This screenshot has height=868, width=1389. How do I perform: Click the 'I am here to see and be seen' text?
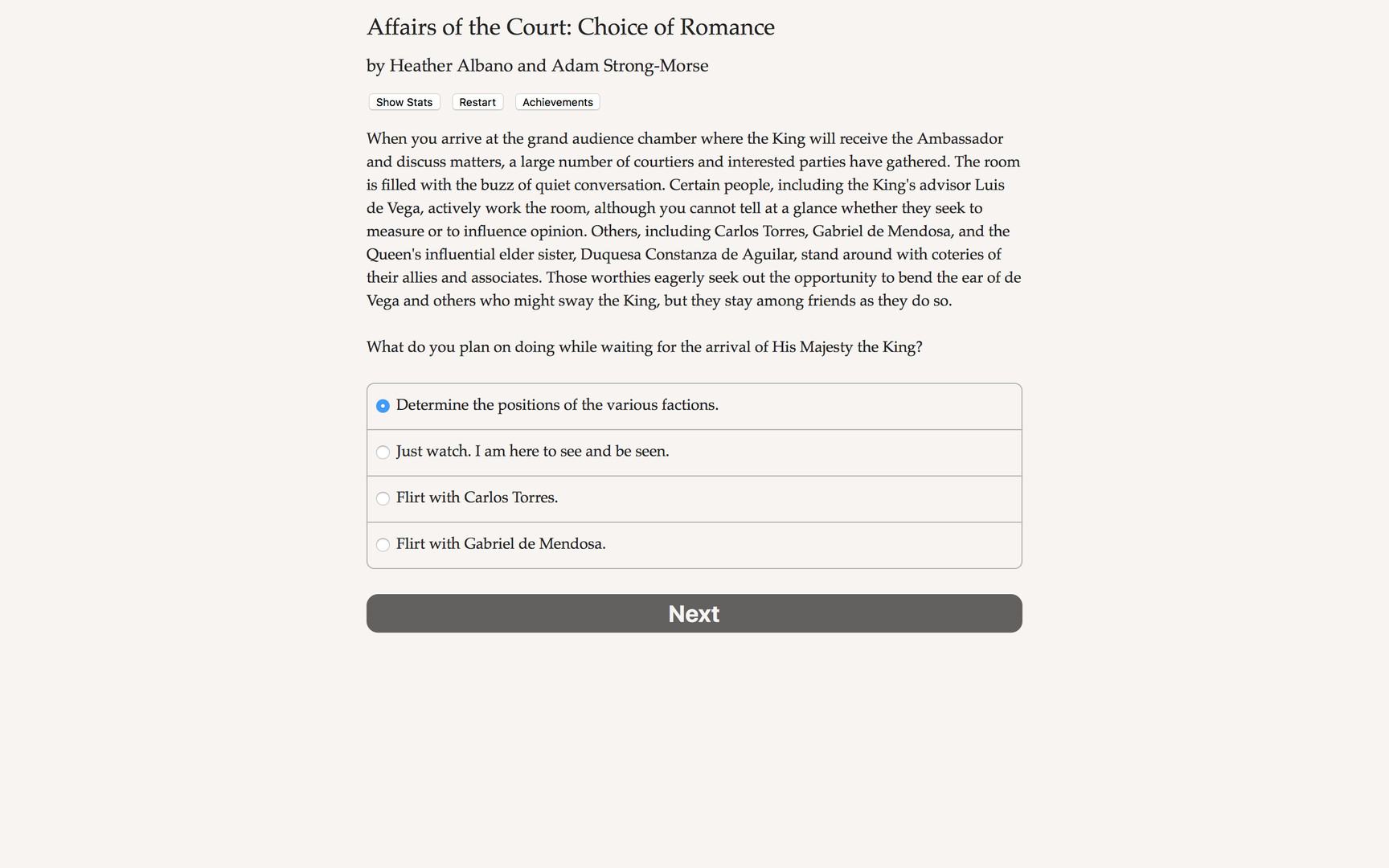click(572, 452)
